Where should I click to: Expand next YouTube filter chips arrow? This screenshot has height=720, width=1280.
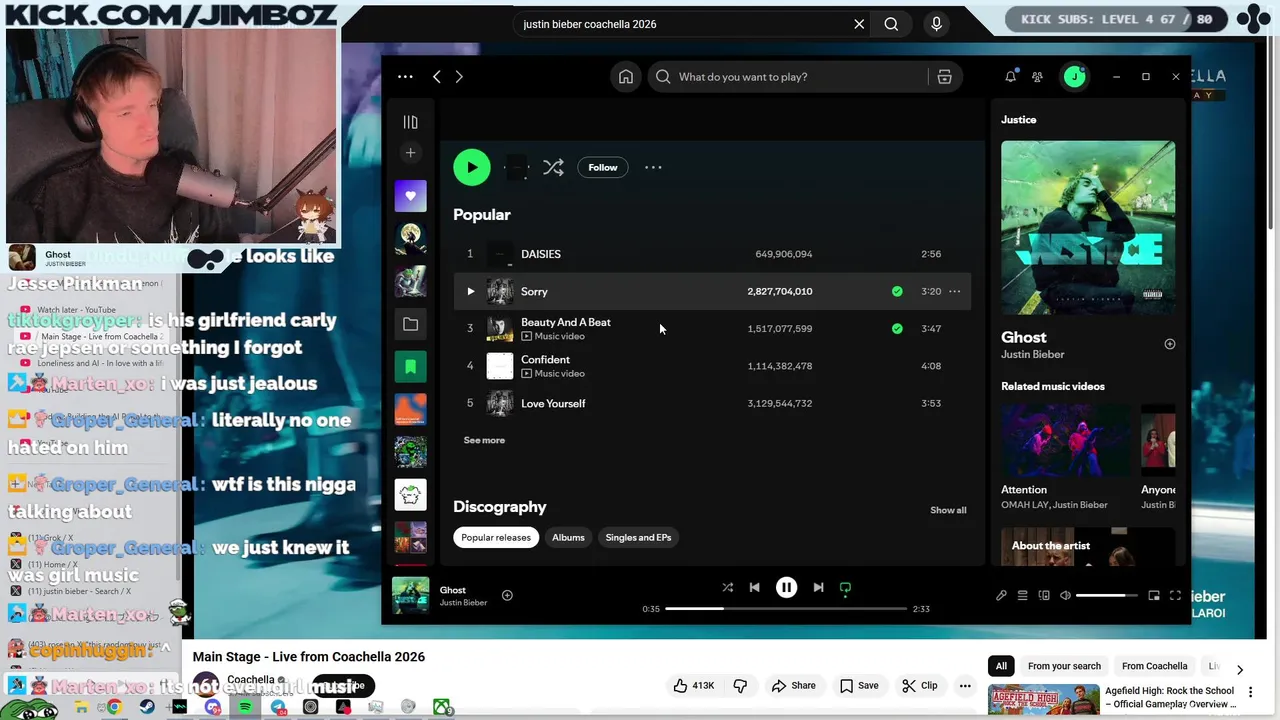click(x=1240, y=669)
